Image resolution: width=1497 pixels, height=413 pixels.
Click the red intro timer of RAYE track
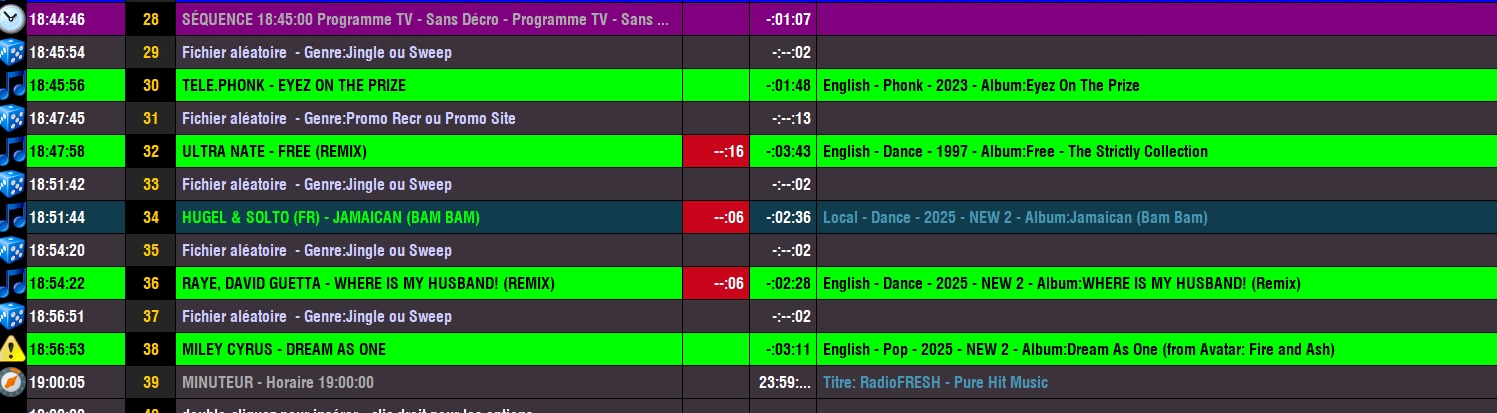pos(716,283)
